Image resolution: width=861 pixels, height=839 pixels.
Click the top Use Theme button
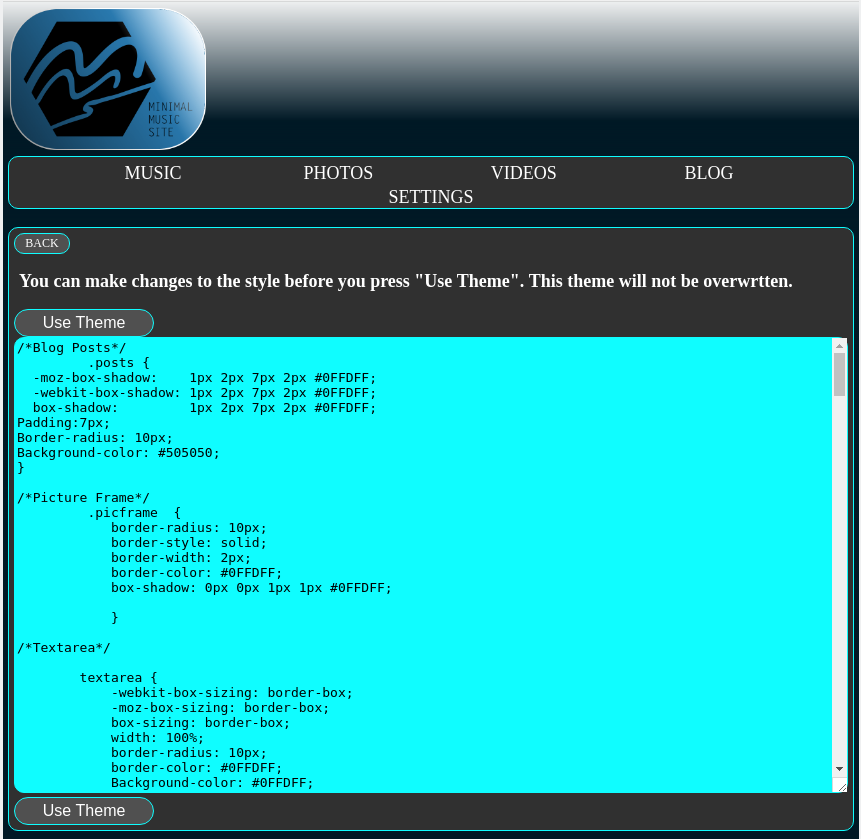[x=84, y=322]
